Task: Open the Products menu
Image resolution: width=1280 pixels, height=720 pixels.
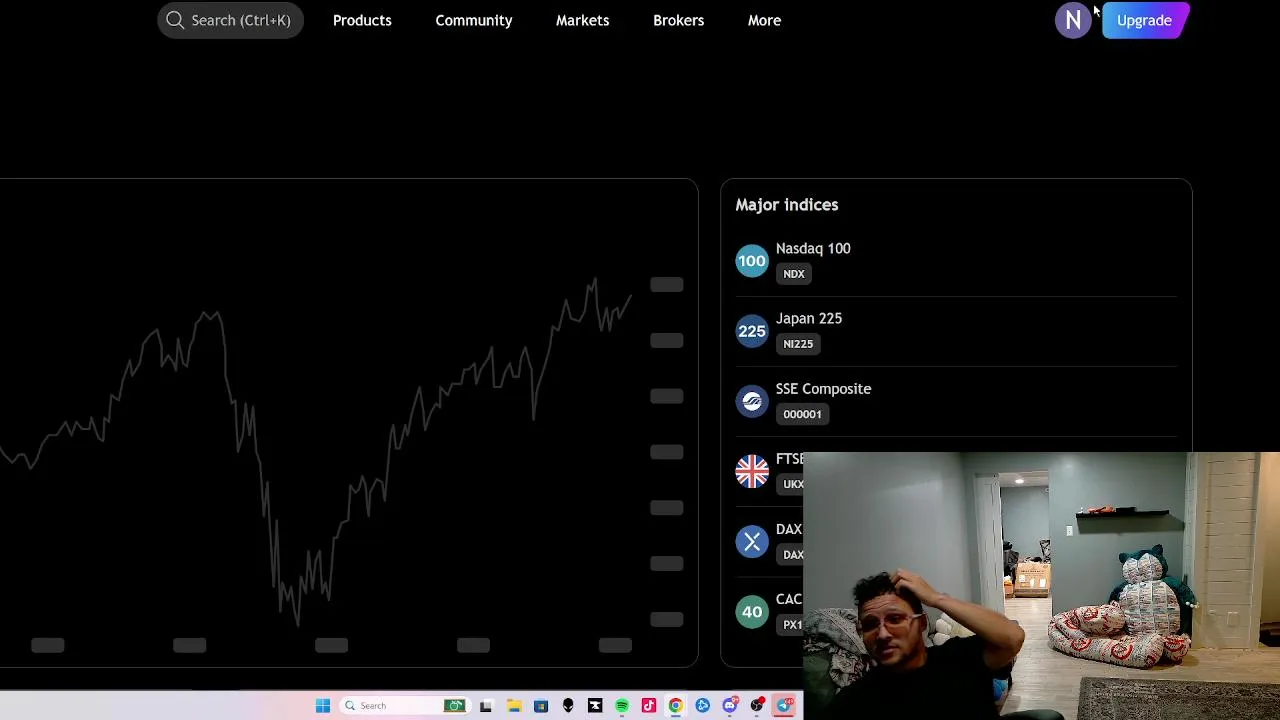Action: pos(362,20)
